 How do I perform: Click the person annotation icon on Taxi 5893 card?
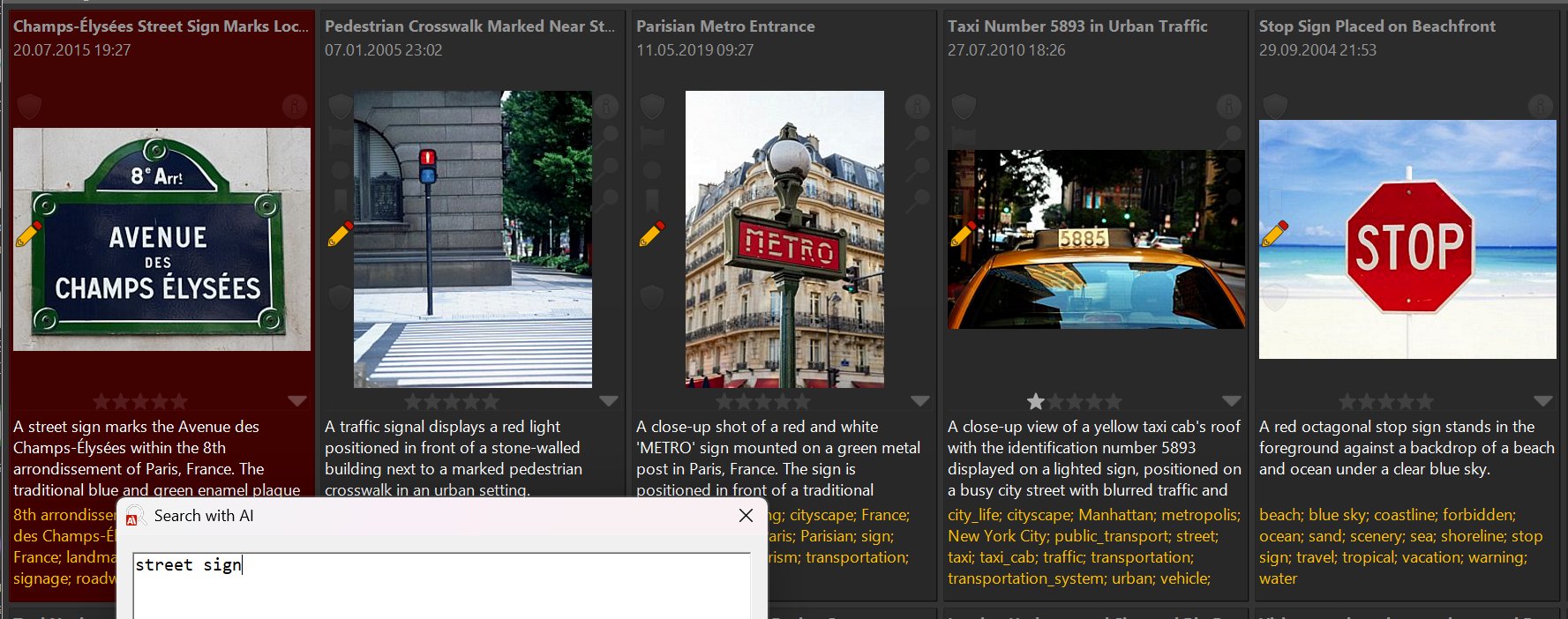1229,107
